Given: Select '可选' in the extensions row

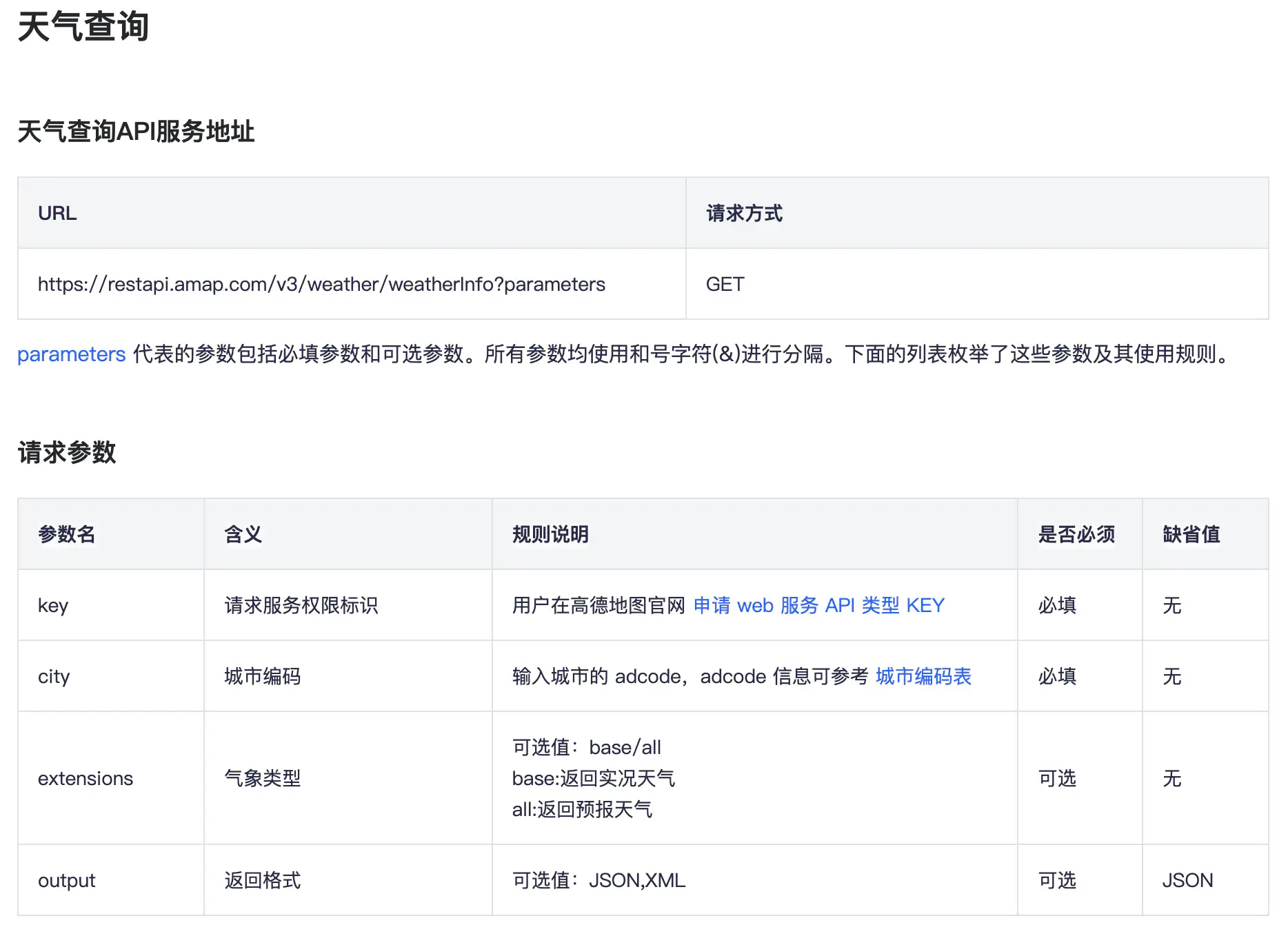Looking at the screenshot, I should [x=1057, y=778].
